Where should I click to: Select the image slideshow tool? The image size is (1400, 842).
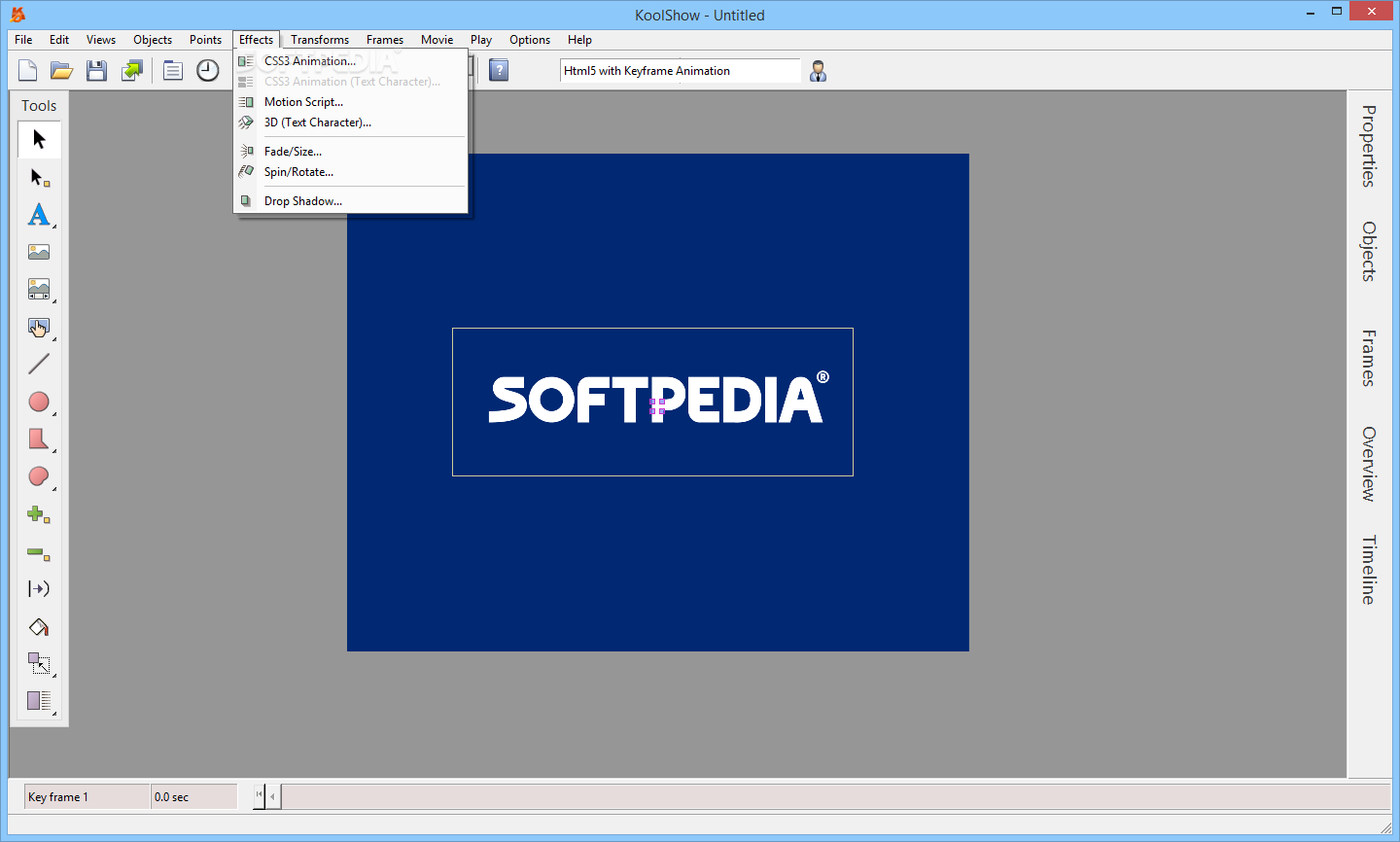(x=39, y=289)
